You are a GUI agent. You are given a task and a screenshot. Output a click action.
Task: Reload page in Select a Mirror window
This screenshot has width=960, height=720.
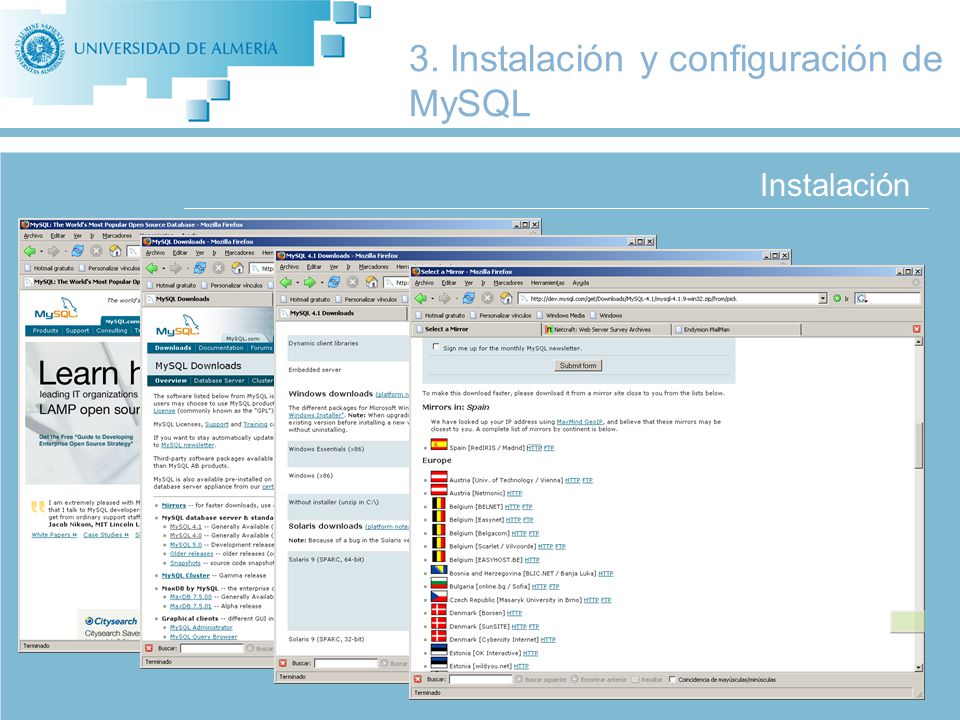(x=468, y=298)
